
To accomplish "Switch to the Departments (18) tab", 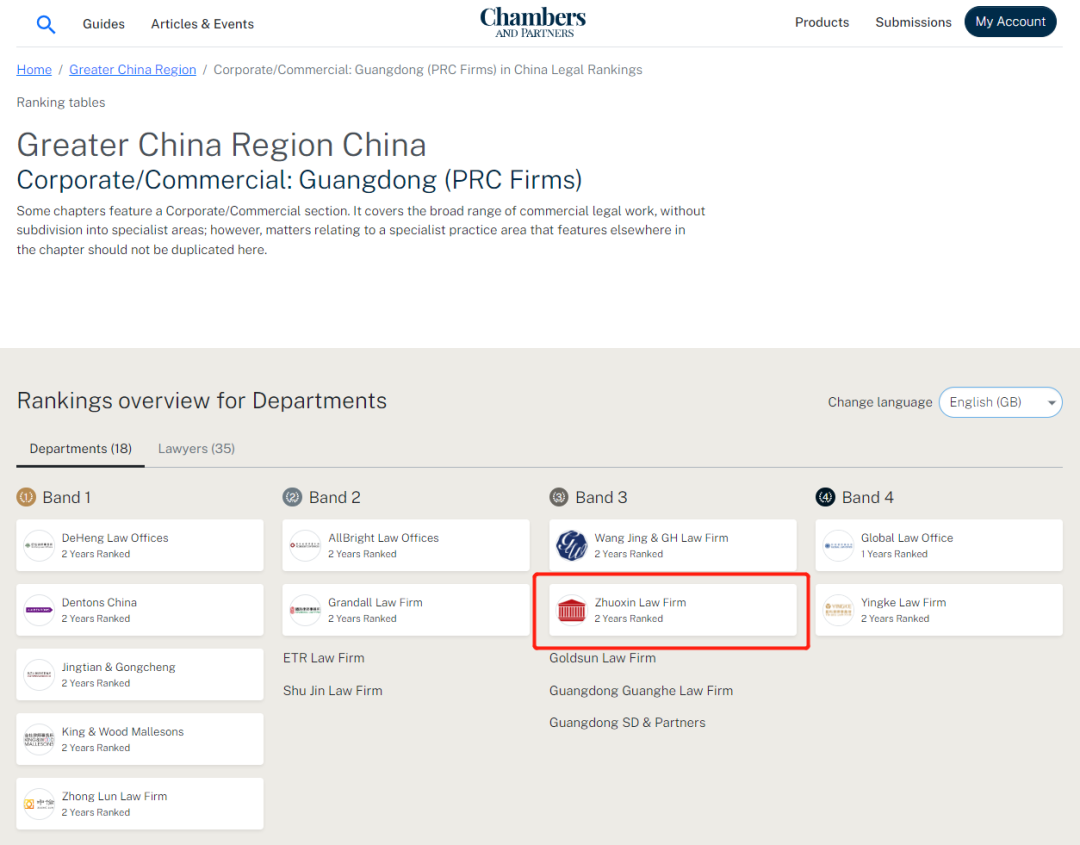I will [81, 449].
